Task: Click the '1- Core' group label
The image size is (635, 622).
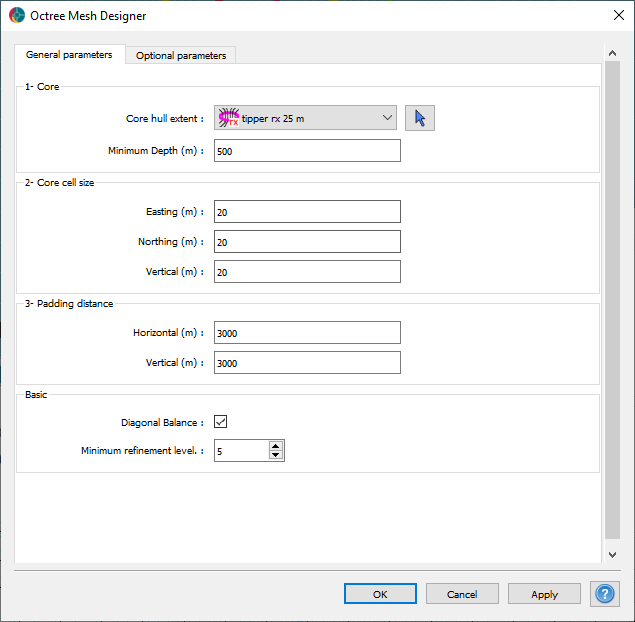Action: (42, 87)
